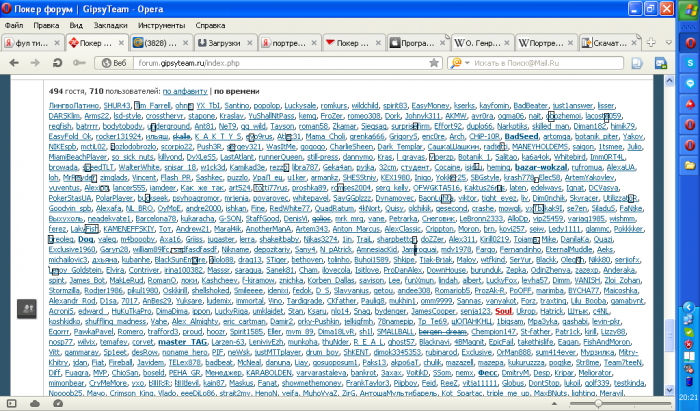Open user profile Фесс

487,373
